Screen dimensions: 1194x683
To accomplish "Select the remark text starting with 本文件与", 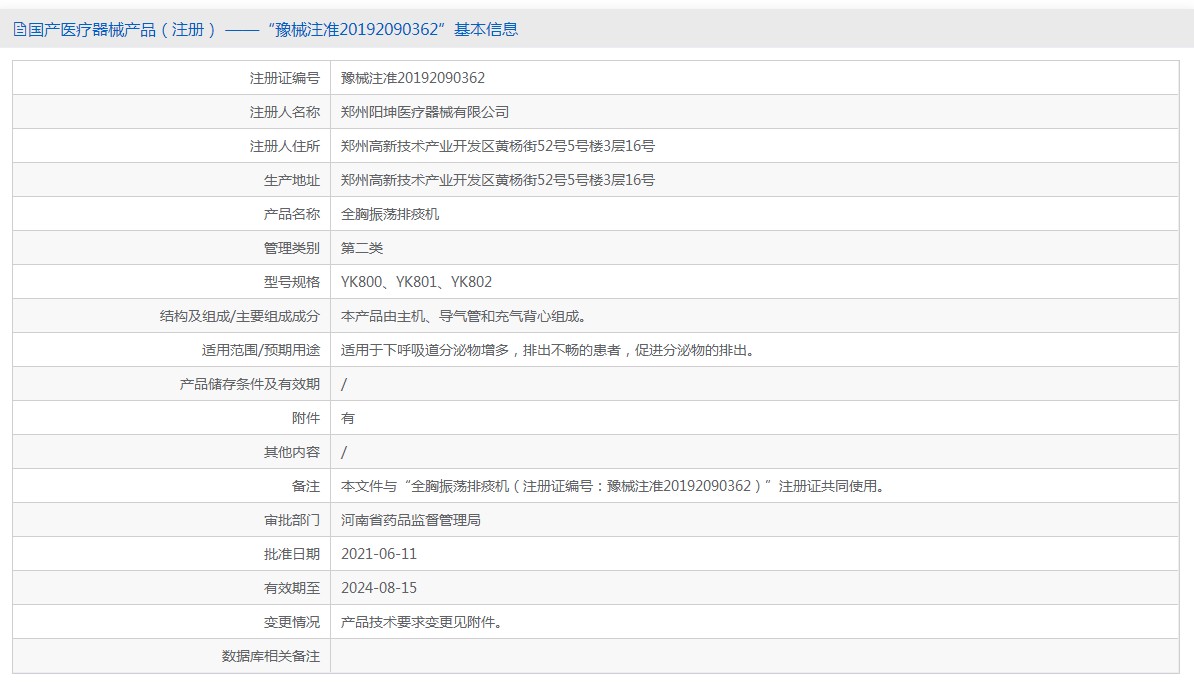I will tap(613, 486).
